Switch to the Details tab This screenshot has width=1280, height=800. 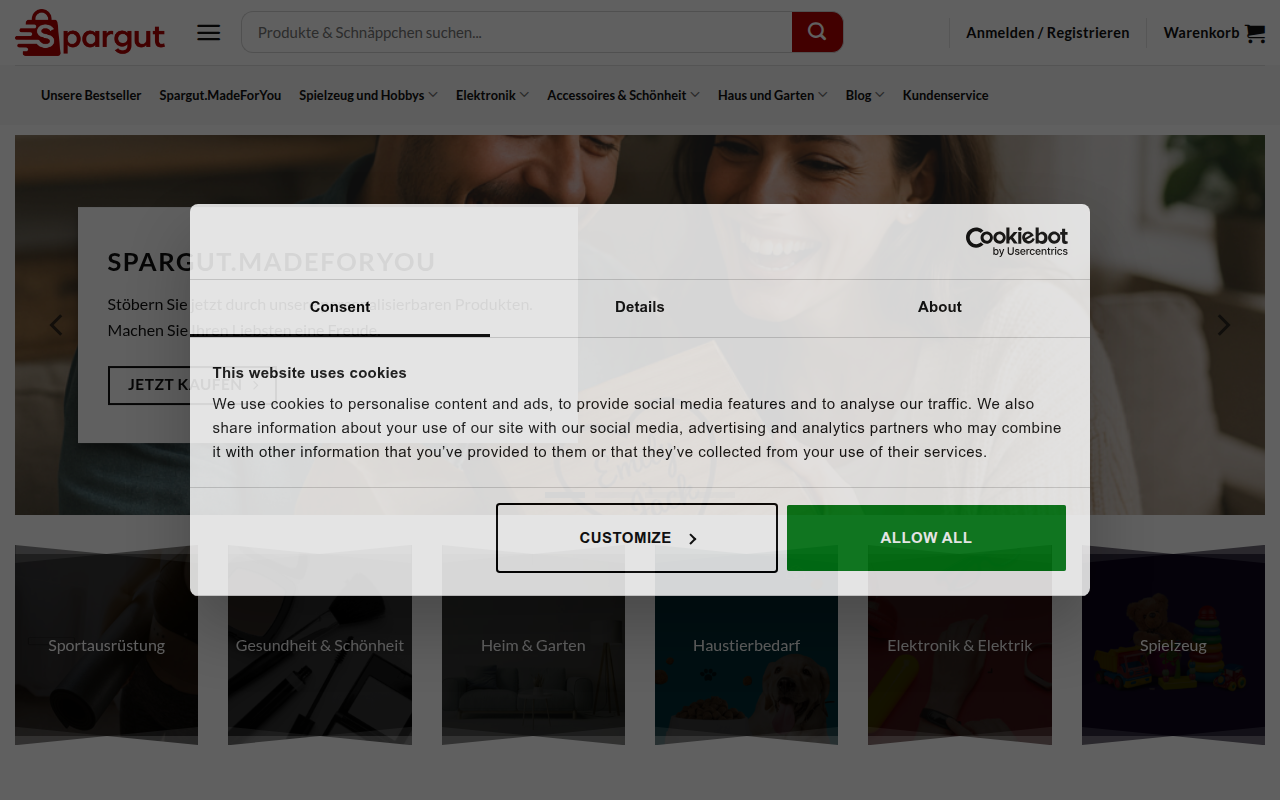click(x=640, y=307)
